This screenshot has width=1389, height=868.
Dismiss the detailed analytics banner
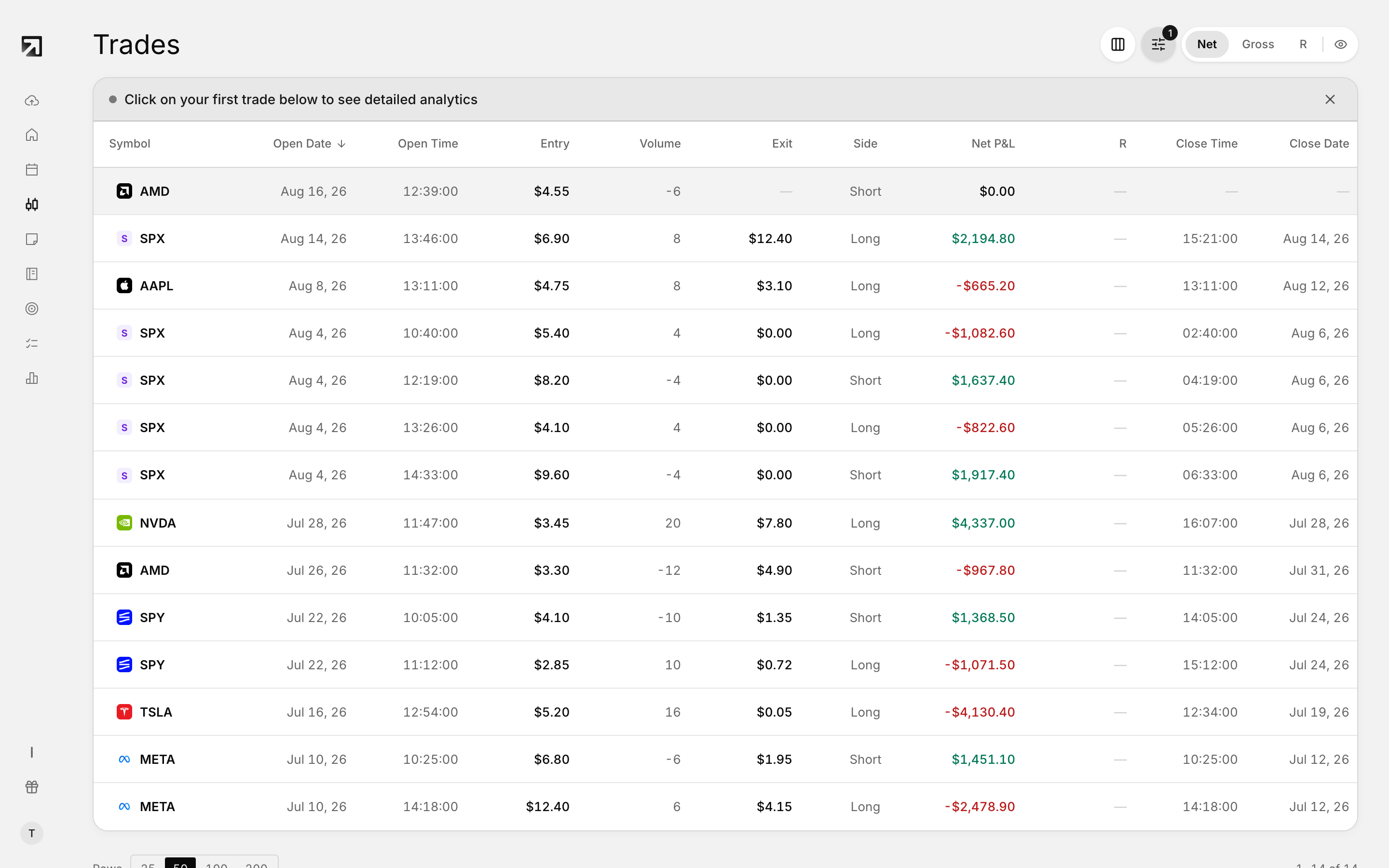tap(1330, 99)
